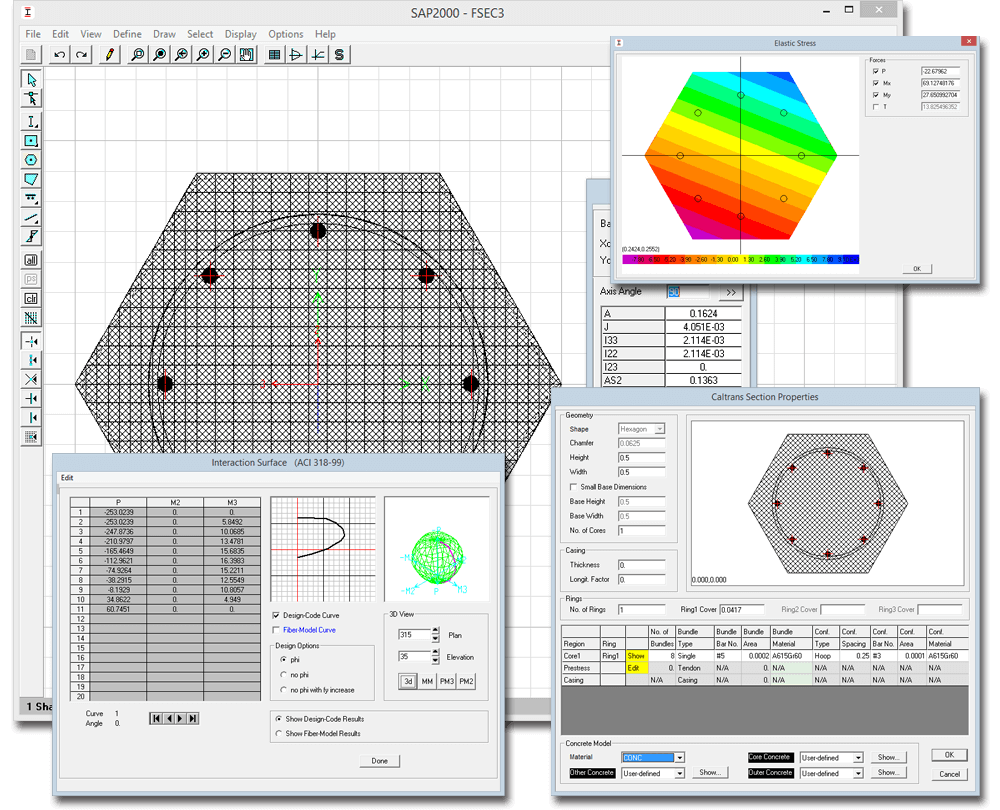
Task: Open the Material CONC dropdown
Action: 680,758
